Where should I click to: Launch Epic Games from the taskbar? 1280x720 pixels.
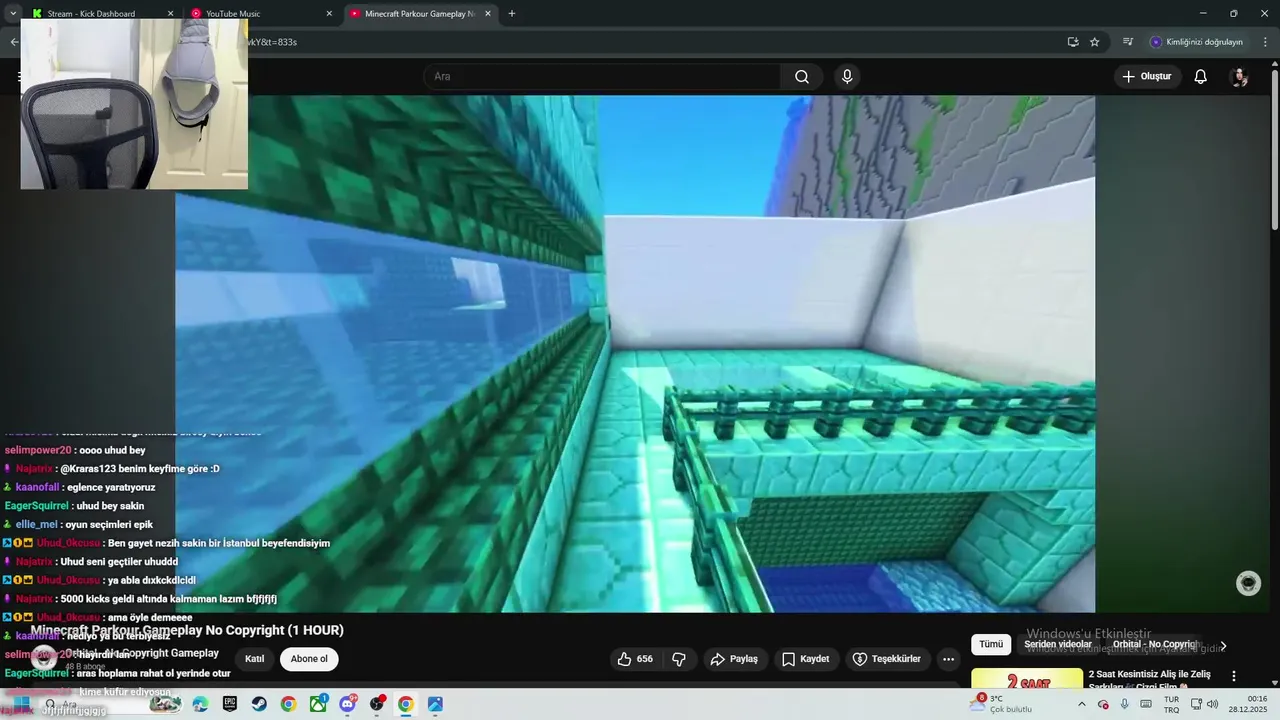[x=230, y=704]
